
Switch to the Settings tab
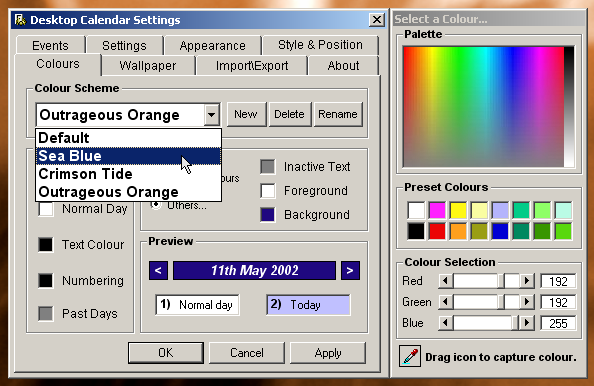click(x=124, y=45)
